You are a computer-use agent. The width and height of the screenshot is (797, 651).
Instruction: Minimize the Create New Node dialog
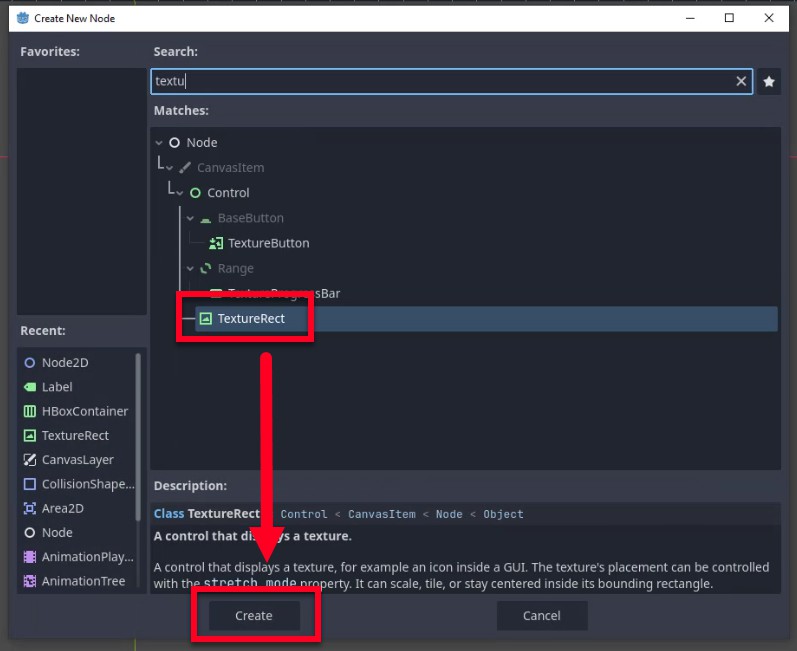tap(690, 18)
